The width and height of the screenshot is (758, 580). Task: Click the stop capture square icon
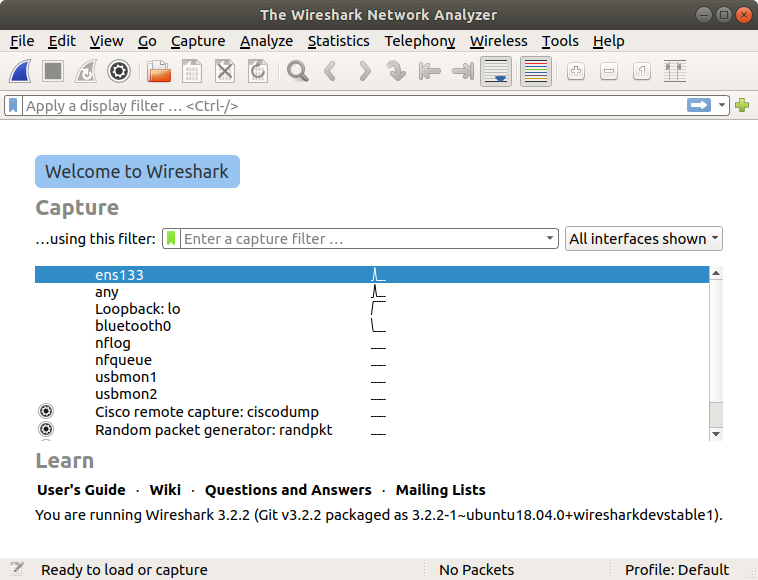[53, 72]
